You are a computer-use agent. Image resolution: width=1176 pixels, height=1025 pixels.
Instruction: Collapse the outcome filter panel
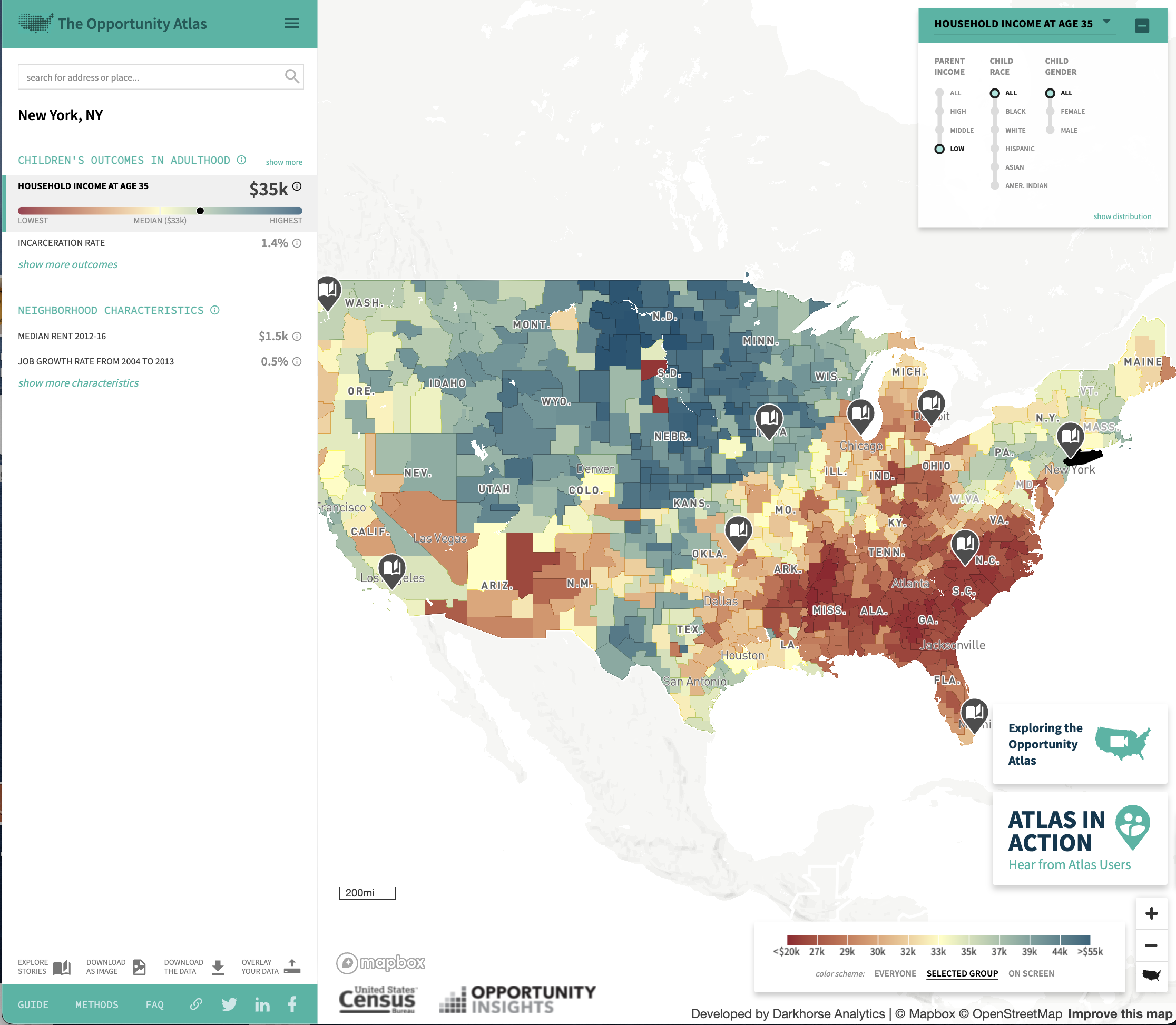pyautogui.click(x=1142, y=25)
